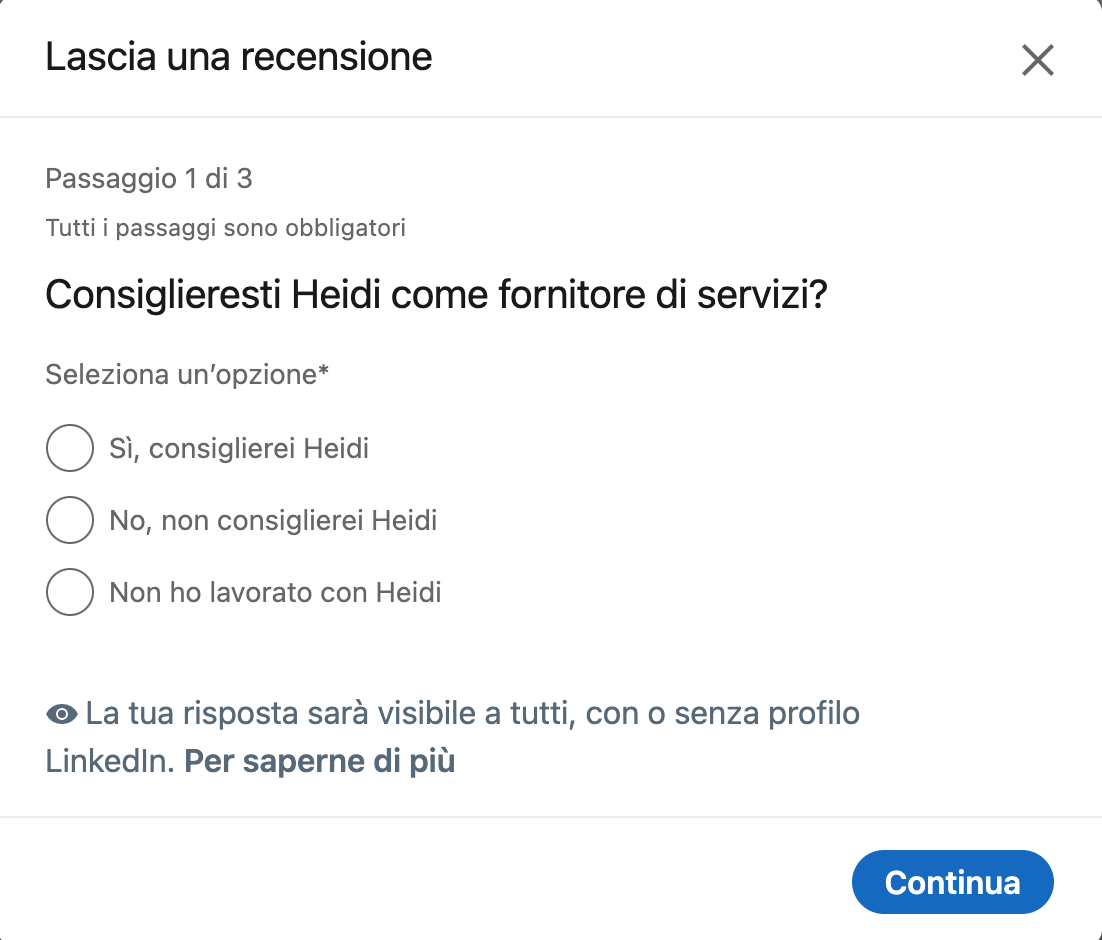1102x940 pixels.
Task: Choose the No, non consiglierei Heidi radio circle
Action: point(70,520)
